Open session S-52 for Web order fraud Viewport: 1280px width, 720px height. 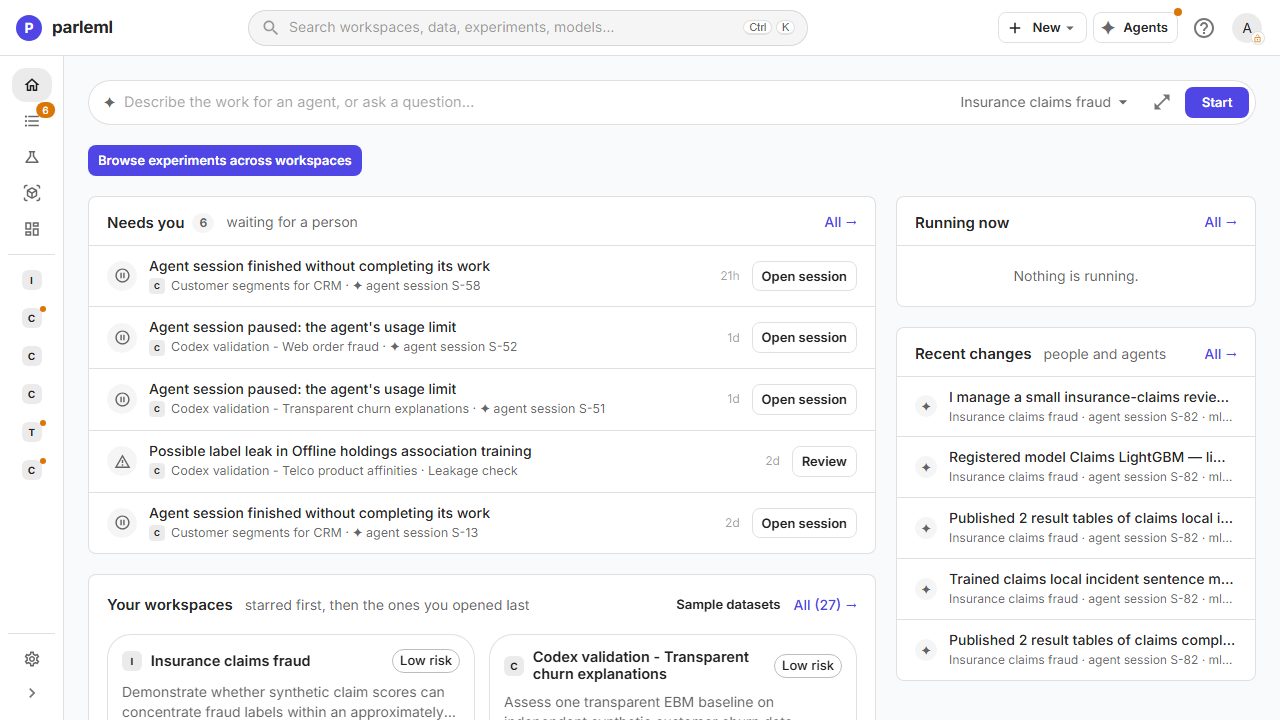(804, 338)
